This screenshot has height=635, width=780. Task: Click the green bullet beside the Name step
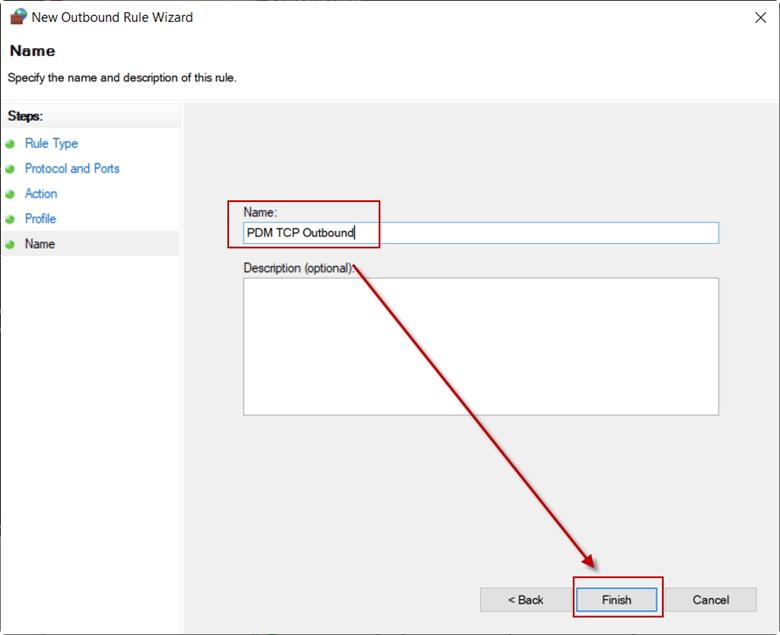click(10, 245)
